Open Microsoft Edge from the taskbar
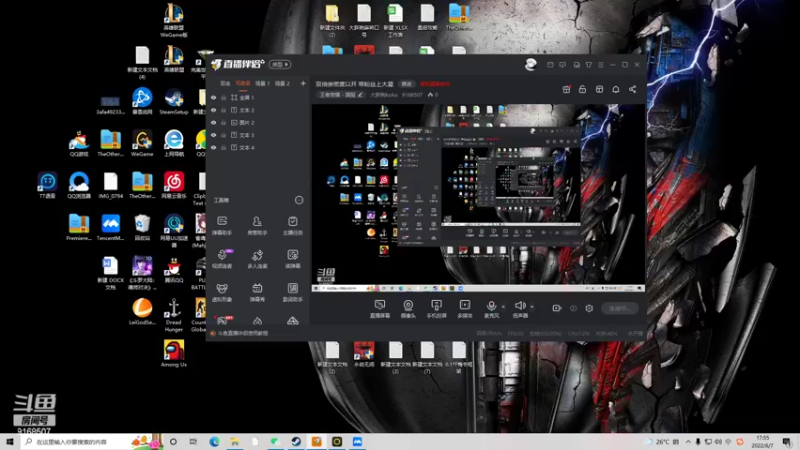Viewport: 800px width, 450px height. [214, 442]
